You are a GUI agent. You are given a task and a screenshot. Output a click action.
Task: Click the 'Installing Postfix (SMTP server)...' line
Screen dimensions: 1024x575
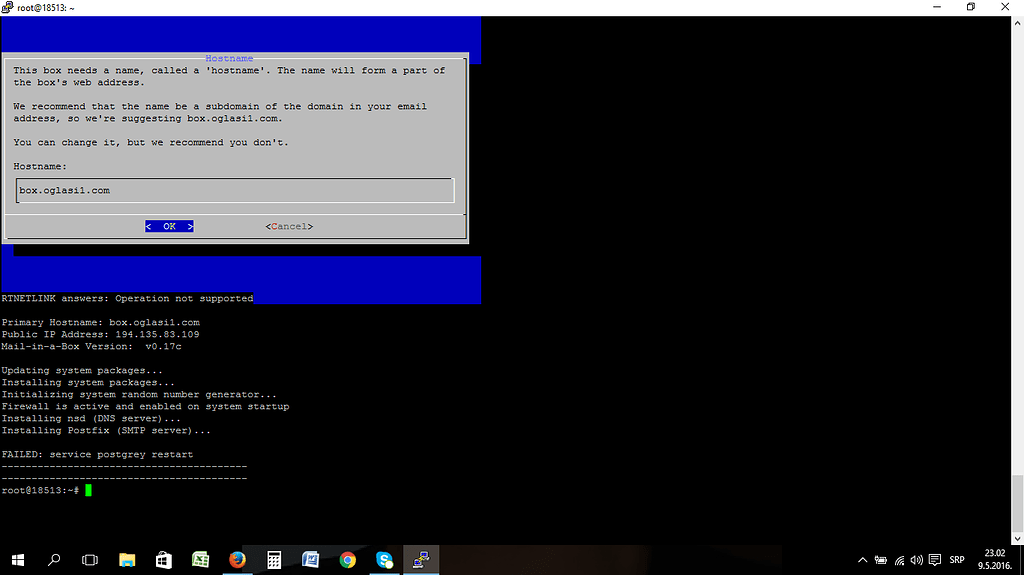click(x=106, y=431)
